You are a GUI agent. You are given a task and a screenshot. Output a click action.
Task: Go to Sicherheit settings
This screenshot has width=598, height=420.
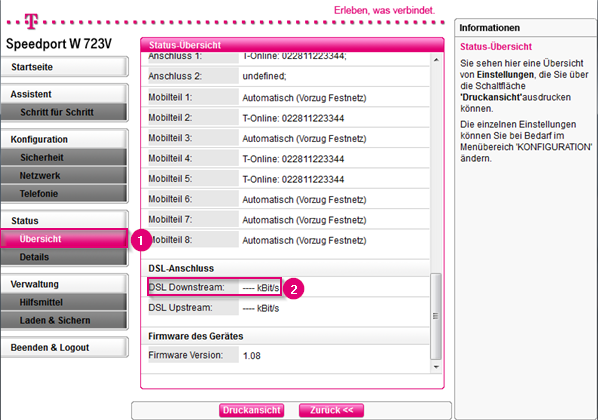coord(64,157)
